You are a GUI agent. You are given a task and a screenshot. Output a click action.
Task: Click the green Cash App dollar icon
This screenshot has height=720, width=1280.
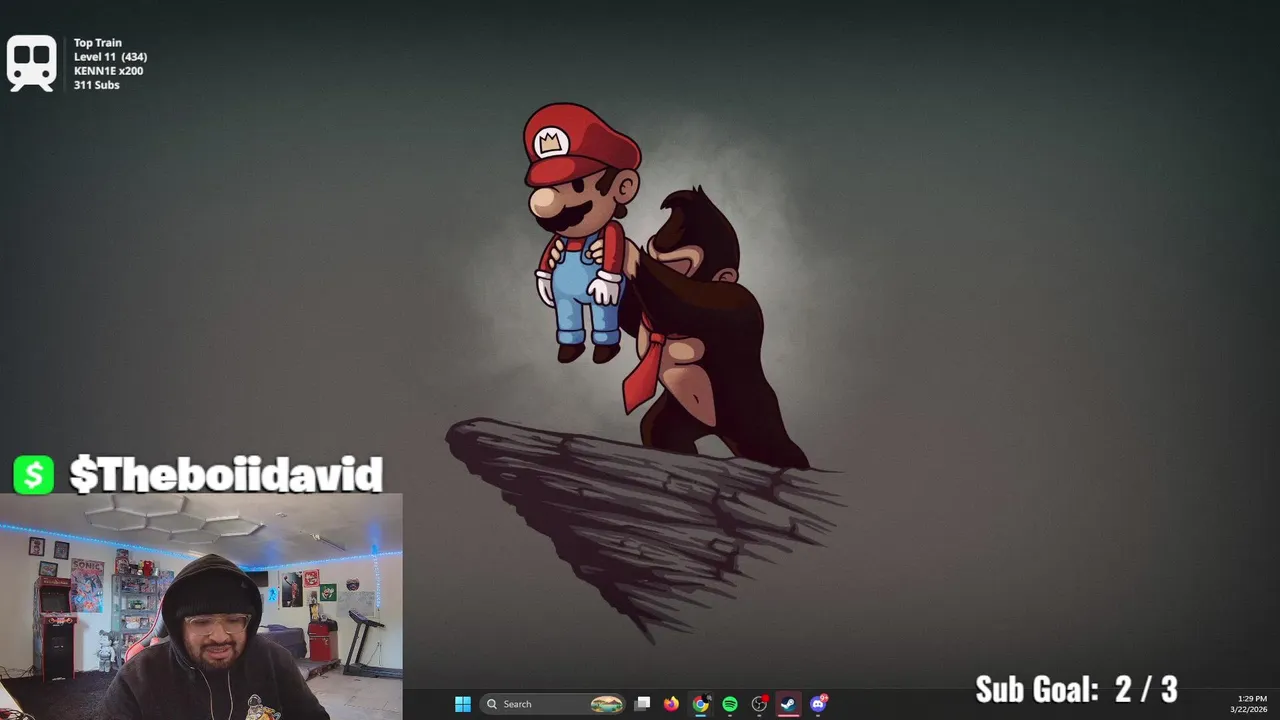pos(34,475)
